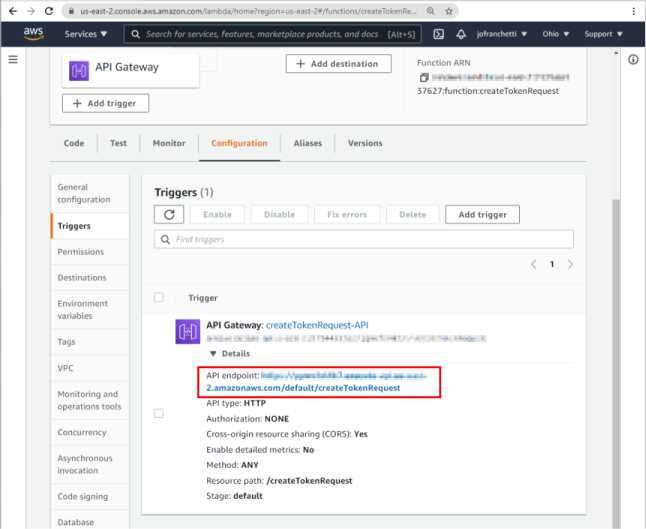Open Monitoring and operations tools
Screen dimensions: 646x529
click(90, 400)
